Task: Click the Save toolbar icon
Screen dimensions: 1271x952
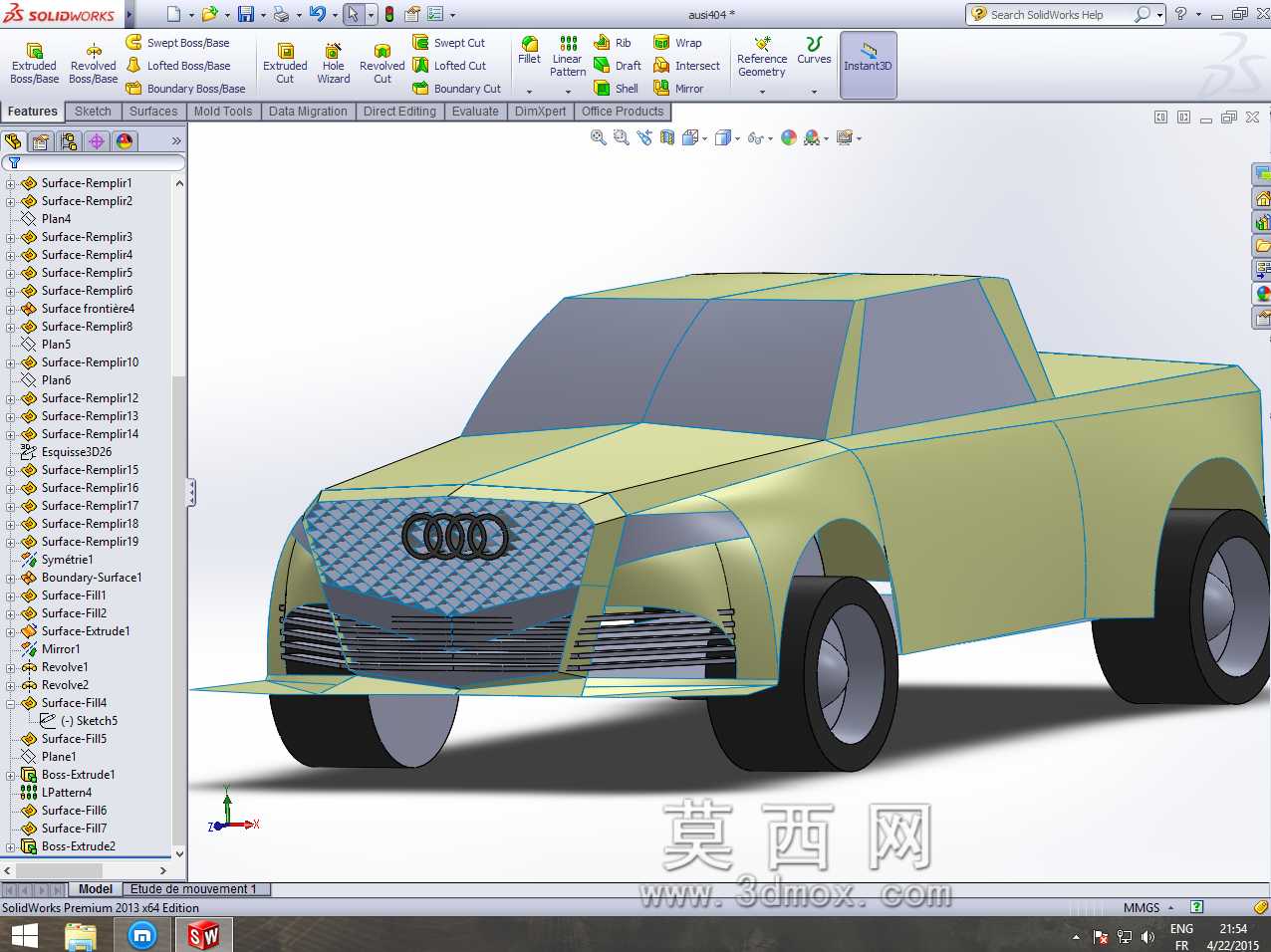Action: point(245,14)
